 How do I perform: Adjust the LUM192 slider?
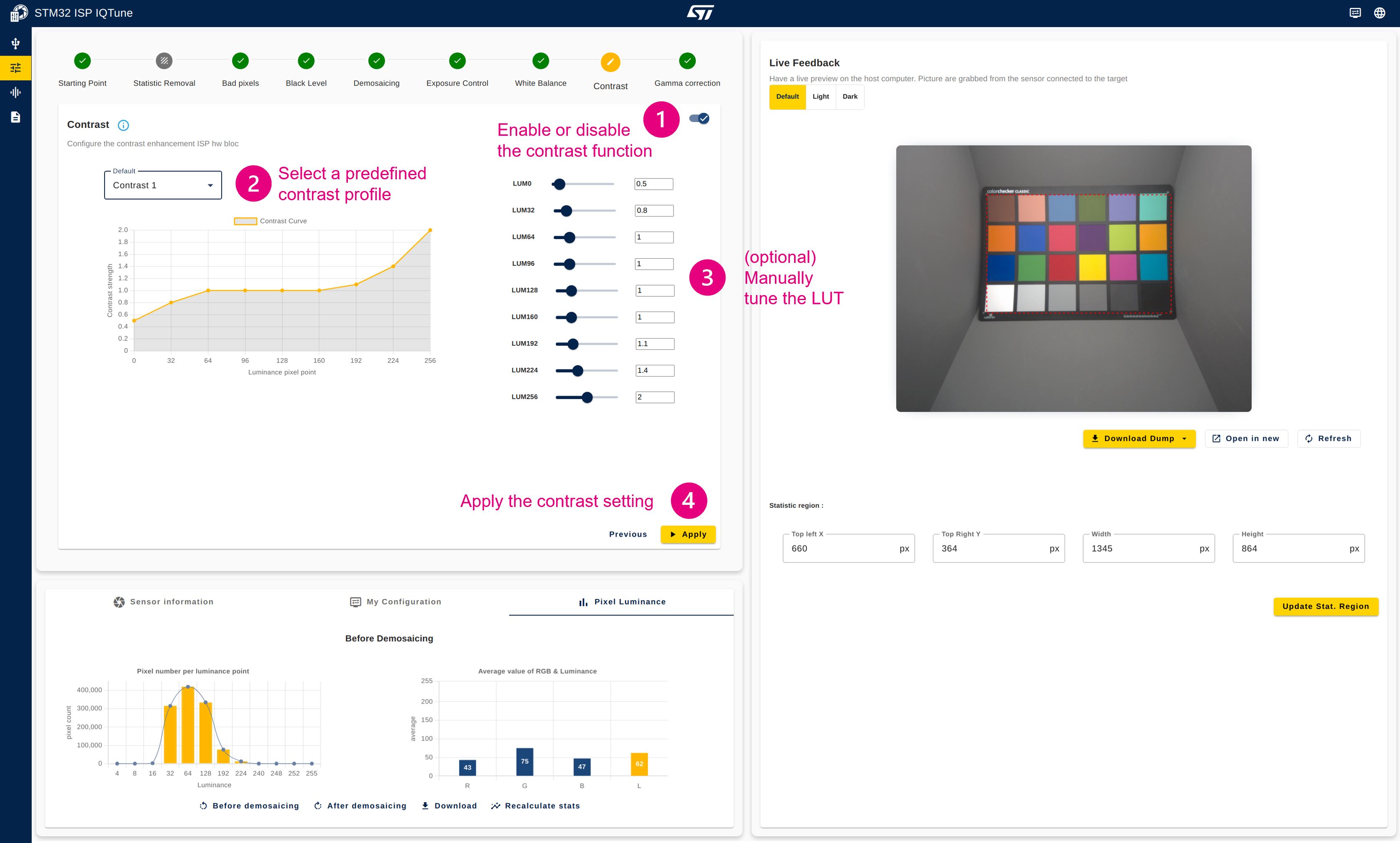pos(586,344)
